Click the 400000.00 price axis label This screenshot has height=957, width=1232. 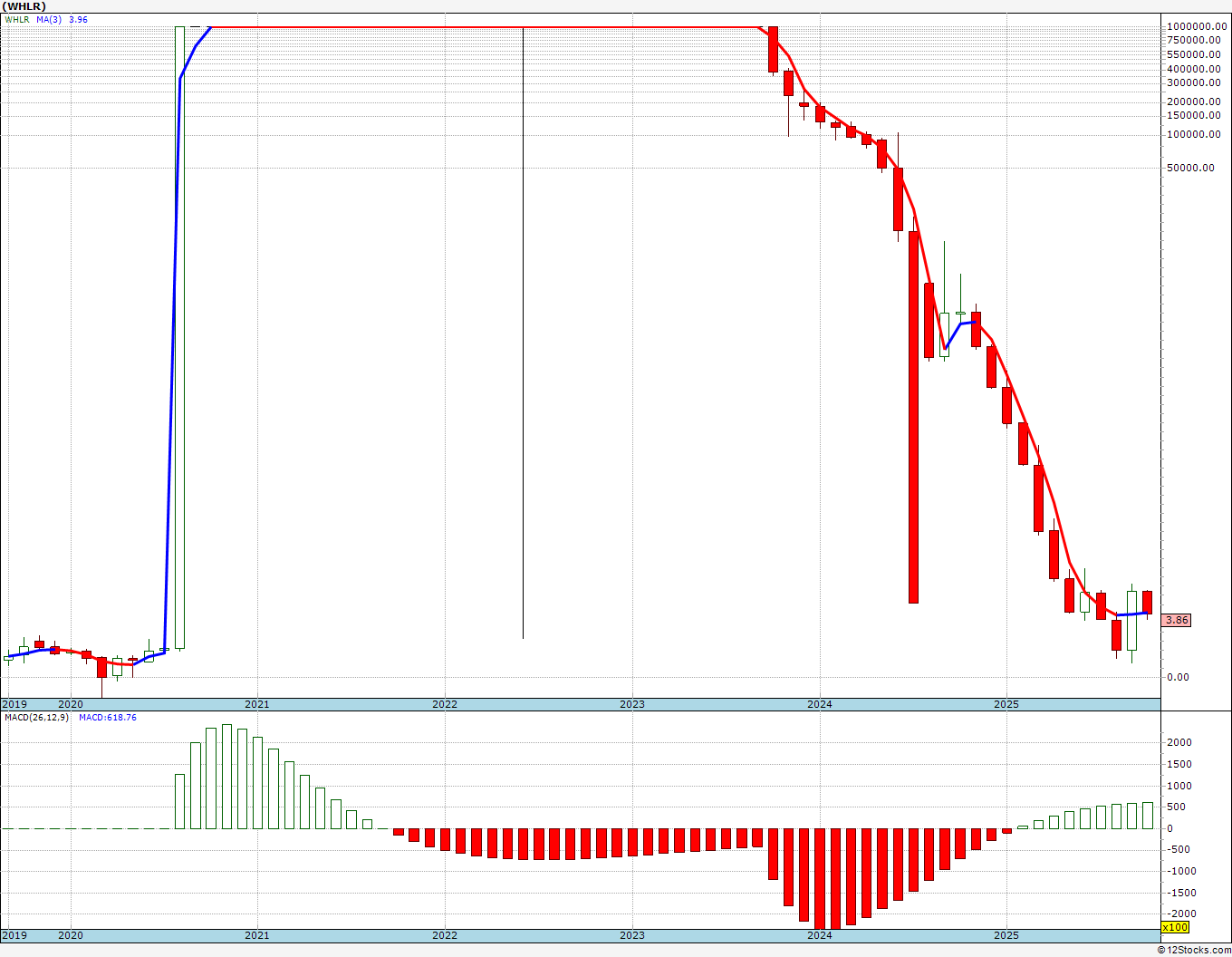(x=1192, y=69)
